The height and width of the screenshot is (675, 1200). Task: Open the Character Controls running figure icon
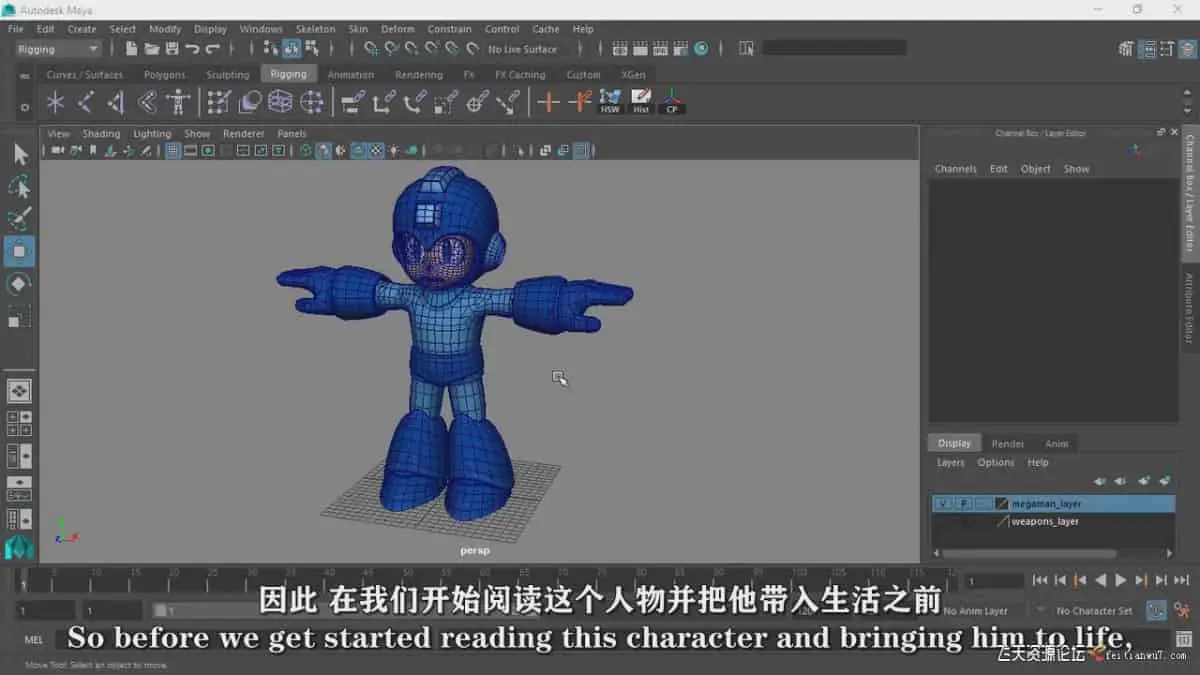[x=1184, y=610]
